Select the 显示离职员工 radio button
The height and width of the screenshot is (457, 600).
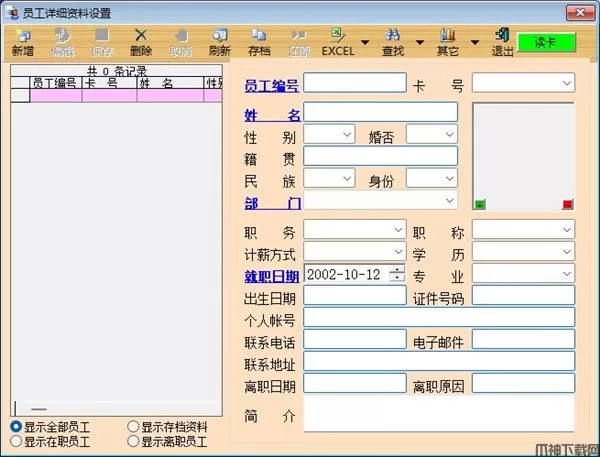click(x=133, y=441)
